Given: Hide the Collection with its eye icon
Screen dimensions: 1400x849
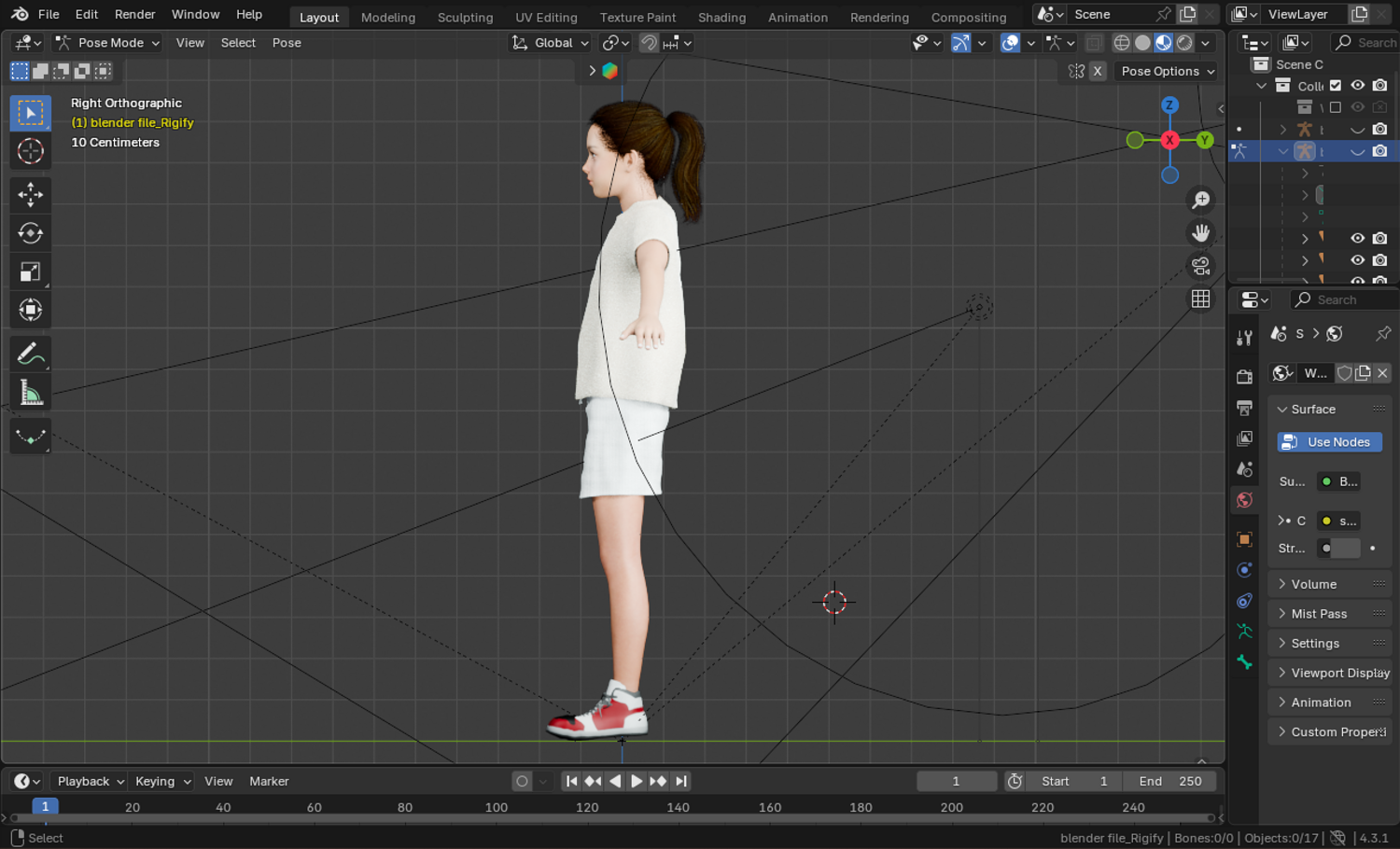Looking at the screenshot, I should pyautogui.click(x=1358, y=86).
